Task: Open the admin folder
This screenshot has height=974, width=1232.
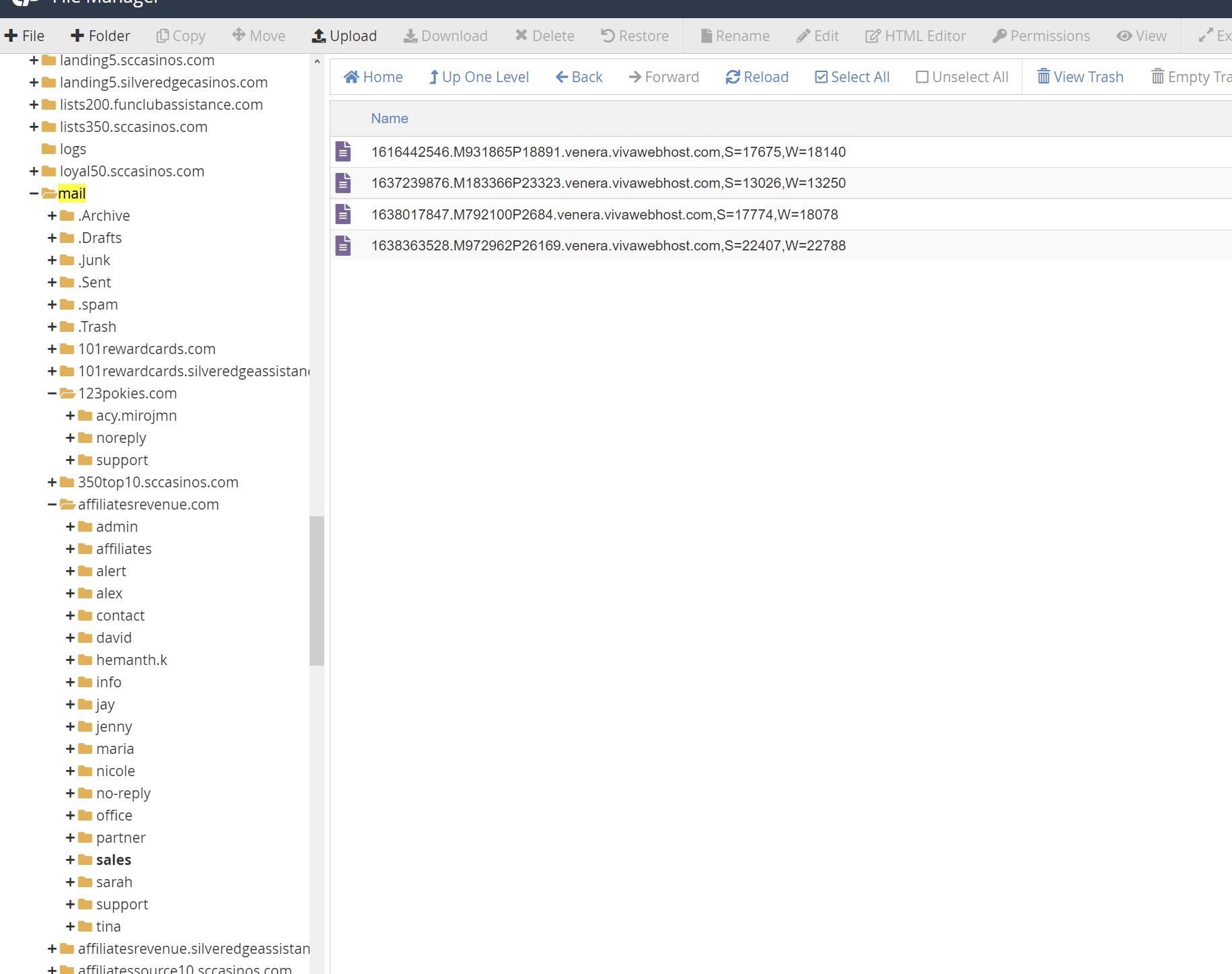Action: click(117, 526)
